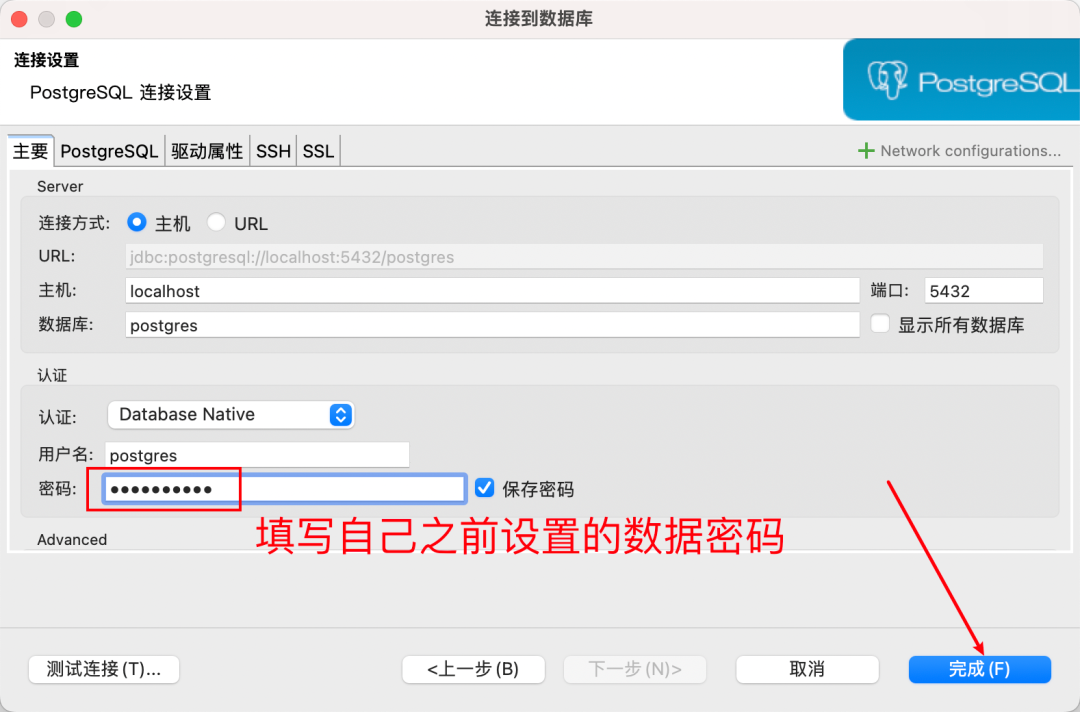Click the 测试连接 (T)... button
This screenshot has height=712, width=1080.
[104, 669]
